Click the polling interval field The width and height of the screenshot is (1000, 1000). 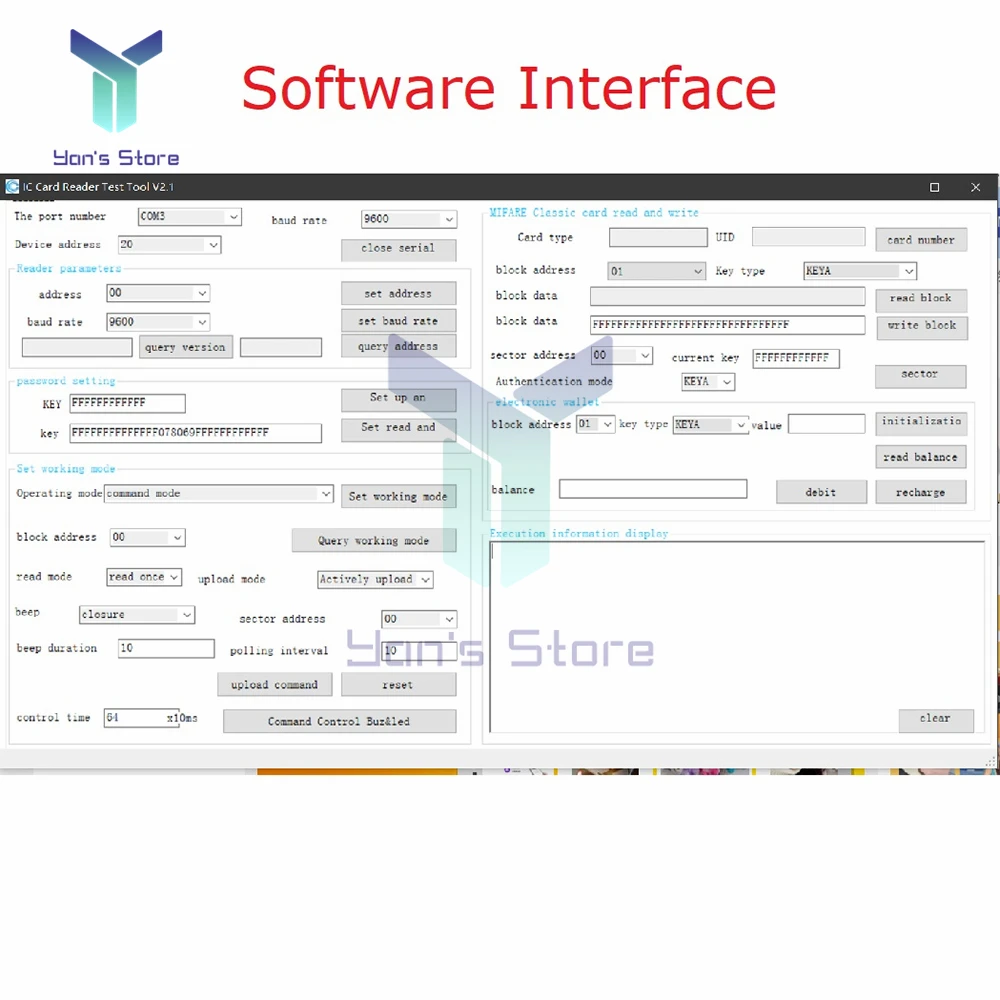(419, 651)
